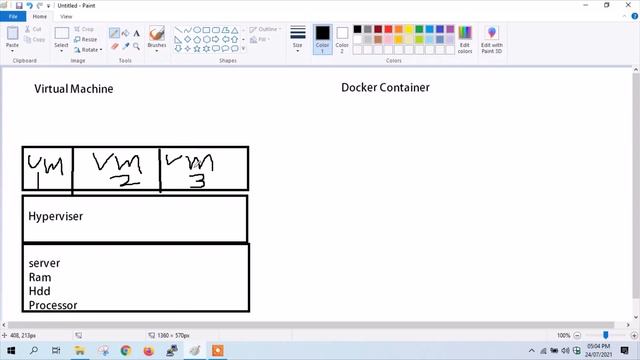This screenshot has width=640, height=360.
Task: Click the Save icon in title bar
Action: pos(19,6)
